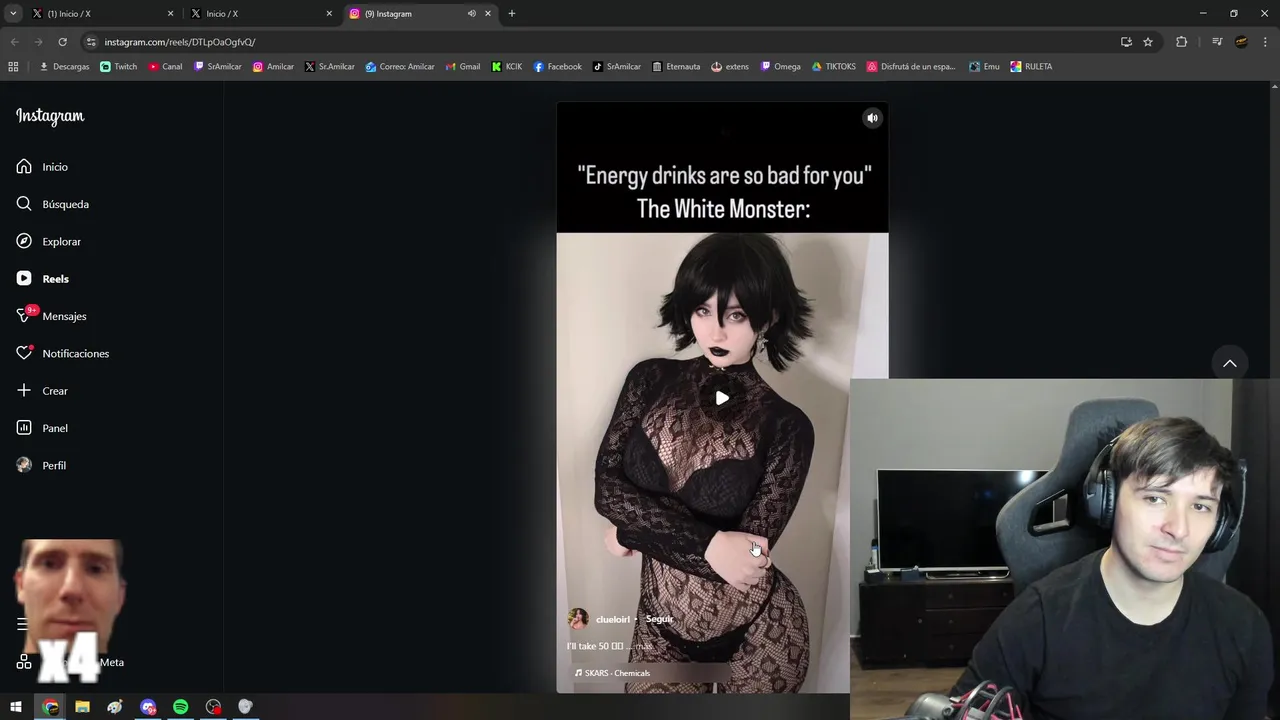
Task: Open the Emu bookmark
Action: tap(984, 67)
